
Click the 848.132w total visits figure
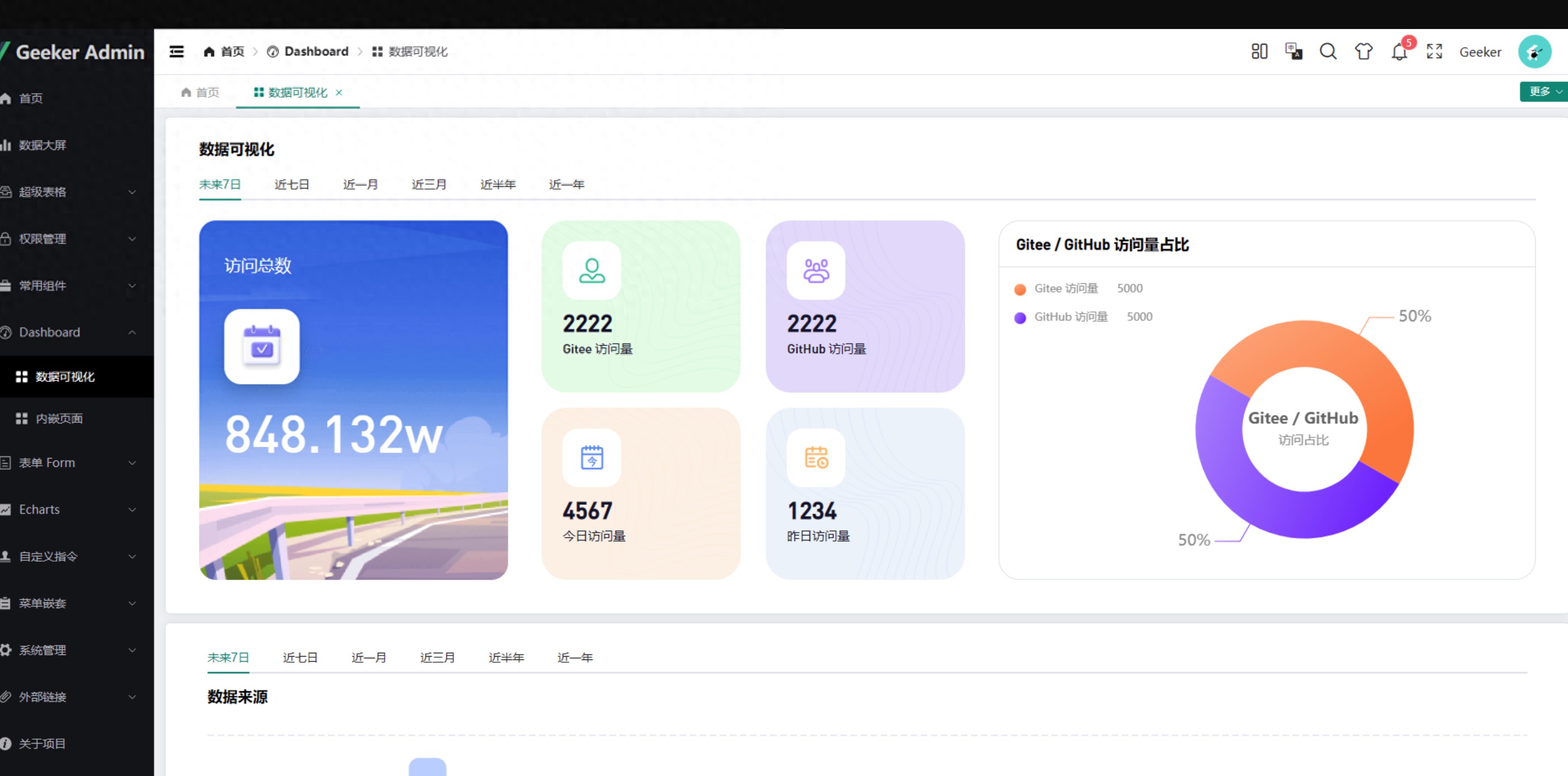pyautogui.click(x=334, y=435)
